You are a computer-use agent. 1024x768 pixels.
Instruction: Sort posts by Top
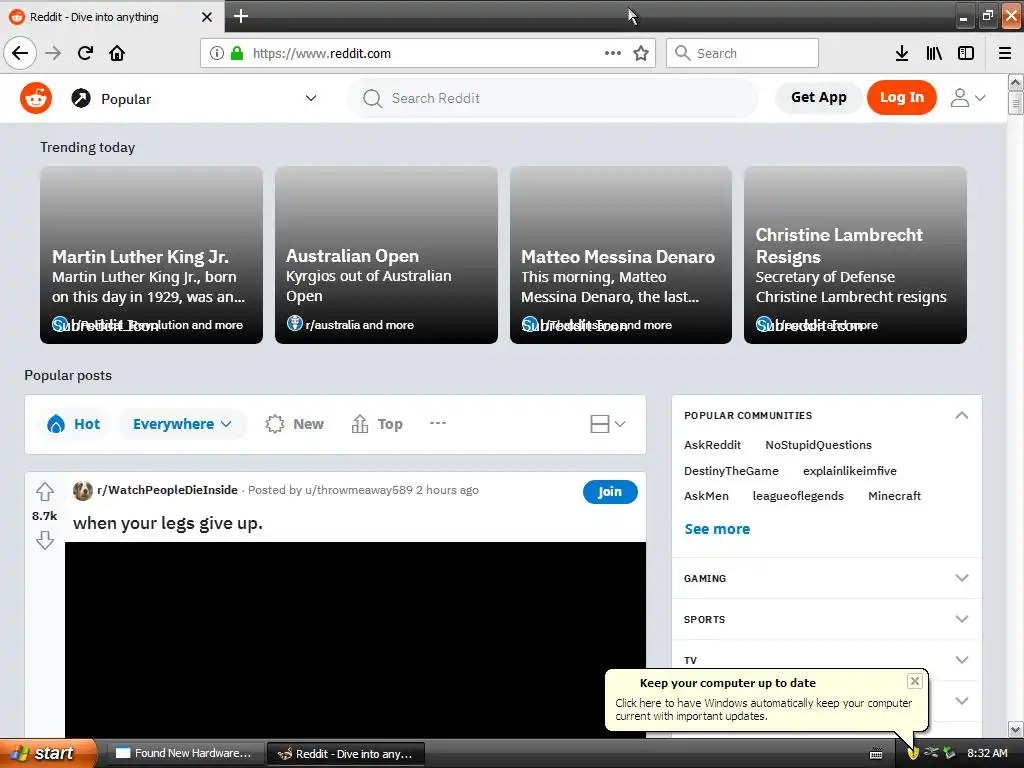coord(377,424)
